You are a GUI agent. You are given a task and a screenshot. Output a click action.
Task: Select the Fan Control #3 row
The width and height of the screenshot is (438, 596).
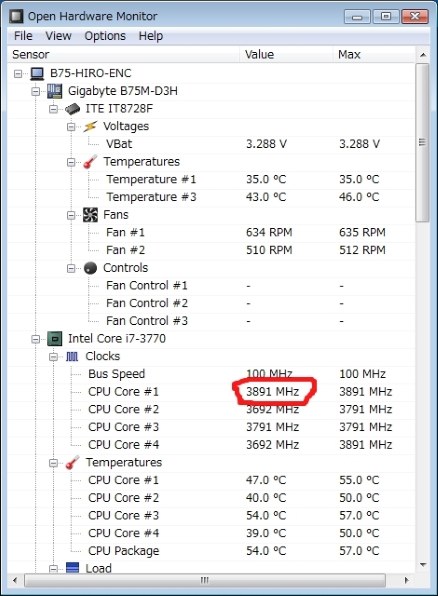point(211,321)
